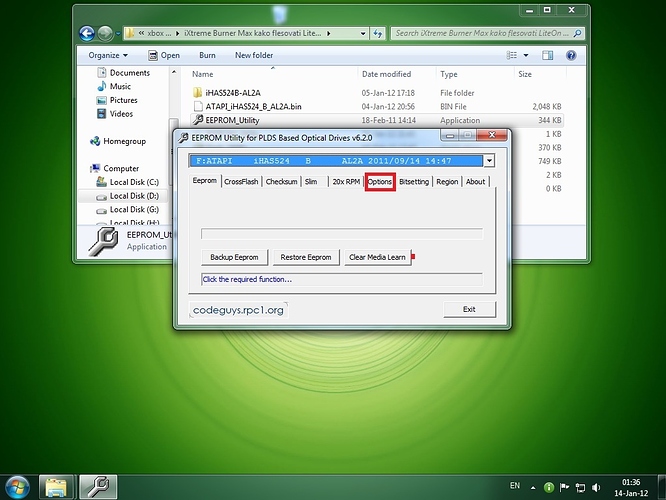Open the About tab

[475, 182]
